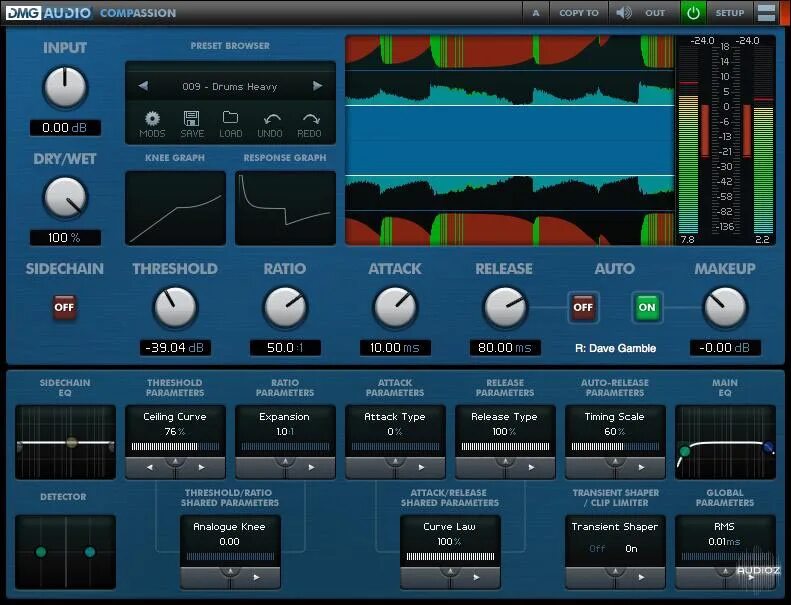Viewport: 791px width, 605px height.
Task: Click the Response Graph display
Action: pyautogui.click(x=285, y=208)
